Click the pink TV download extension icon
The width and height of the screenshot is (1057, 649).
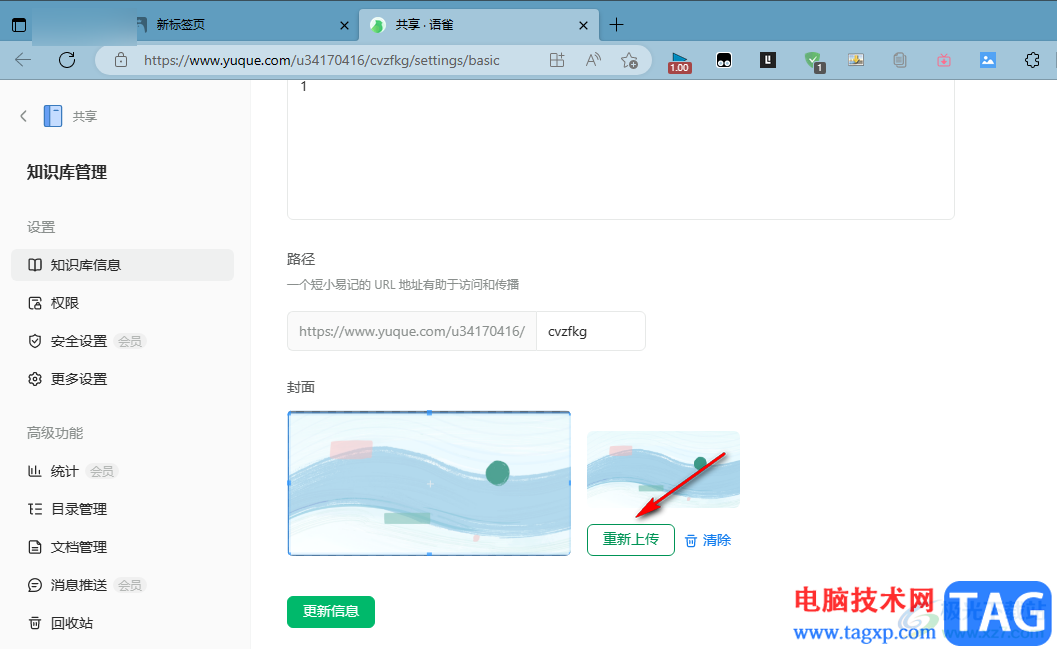pos(944,60)
